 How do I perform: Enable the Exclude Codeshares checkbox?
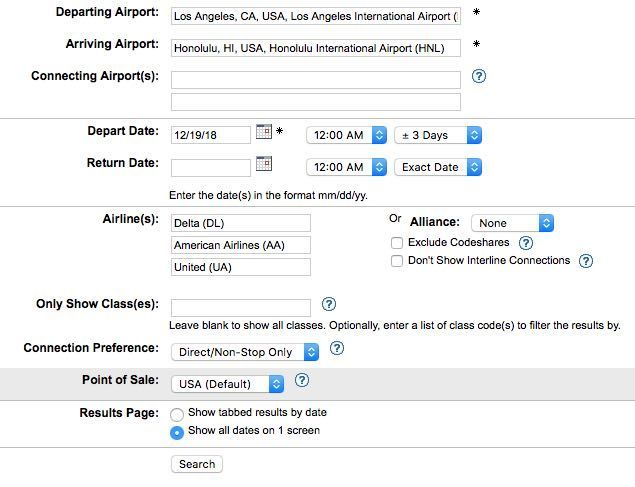(x=397, y=243)
